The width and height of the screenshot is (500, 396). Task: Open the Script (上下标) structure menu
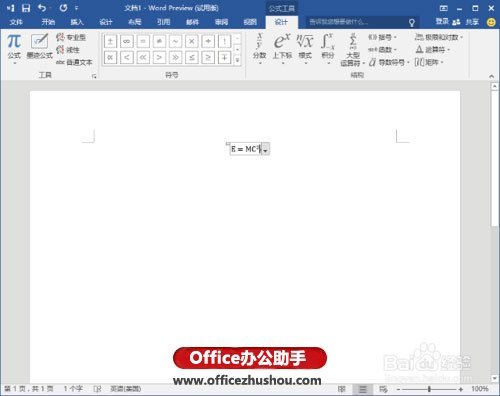pyautogui.click(x=282, y=48)
